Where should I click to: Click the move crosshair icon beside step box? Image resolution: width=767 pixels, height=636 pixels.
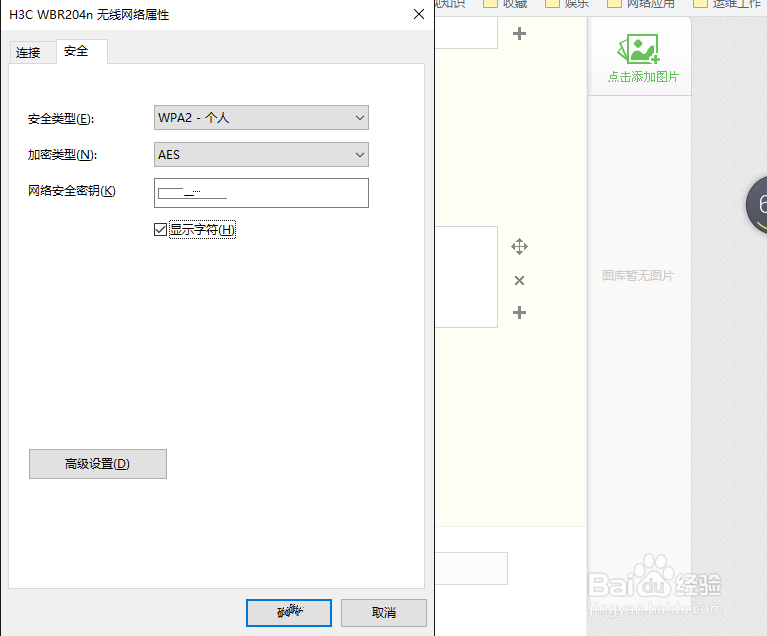tap(519, 247)
